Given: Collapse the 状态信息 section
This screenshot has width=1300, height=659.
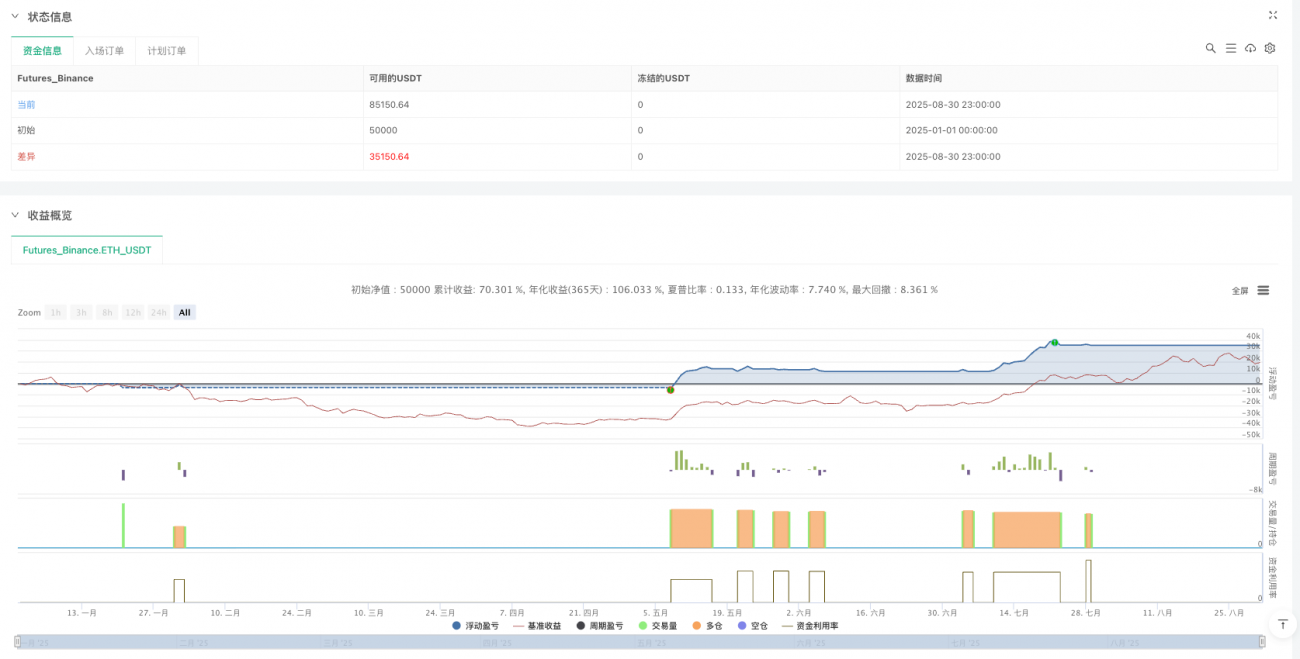Looking at the screenshot, I should click(x=14, y=16).
